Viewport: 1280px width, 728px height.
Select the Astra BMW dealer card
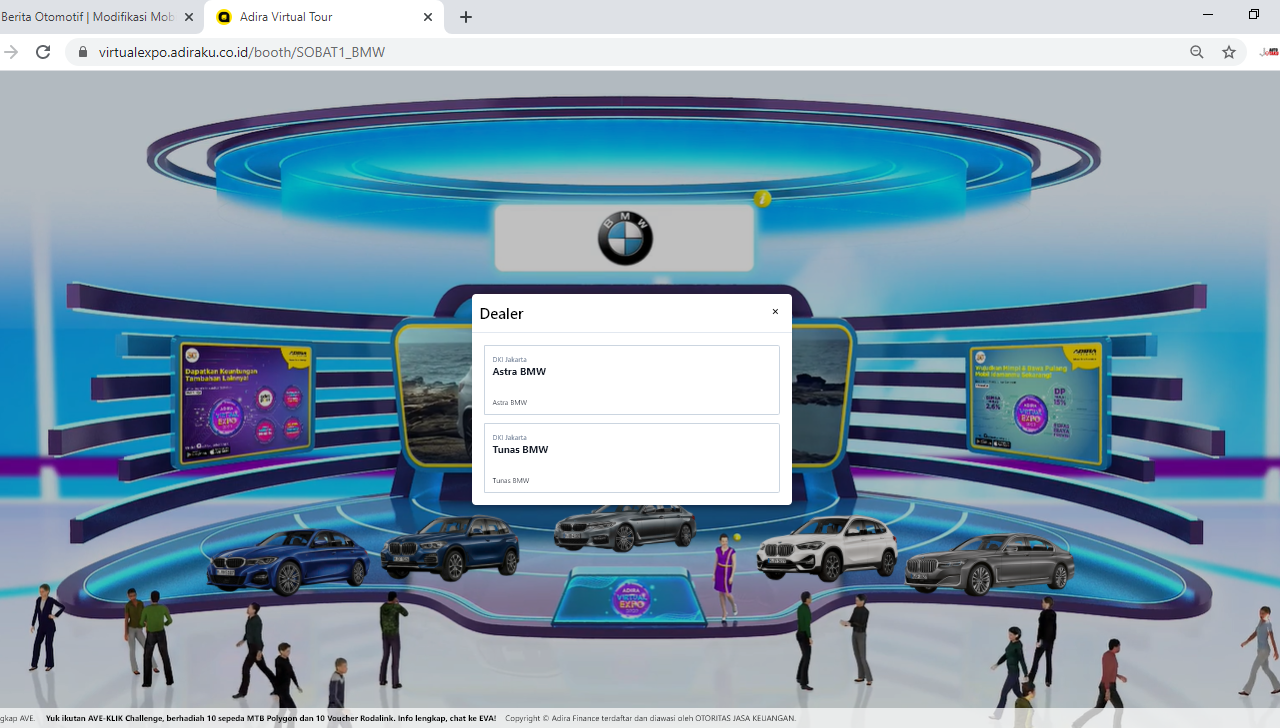click(x=631, y=380)
